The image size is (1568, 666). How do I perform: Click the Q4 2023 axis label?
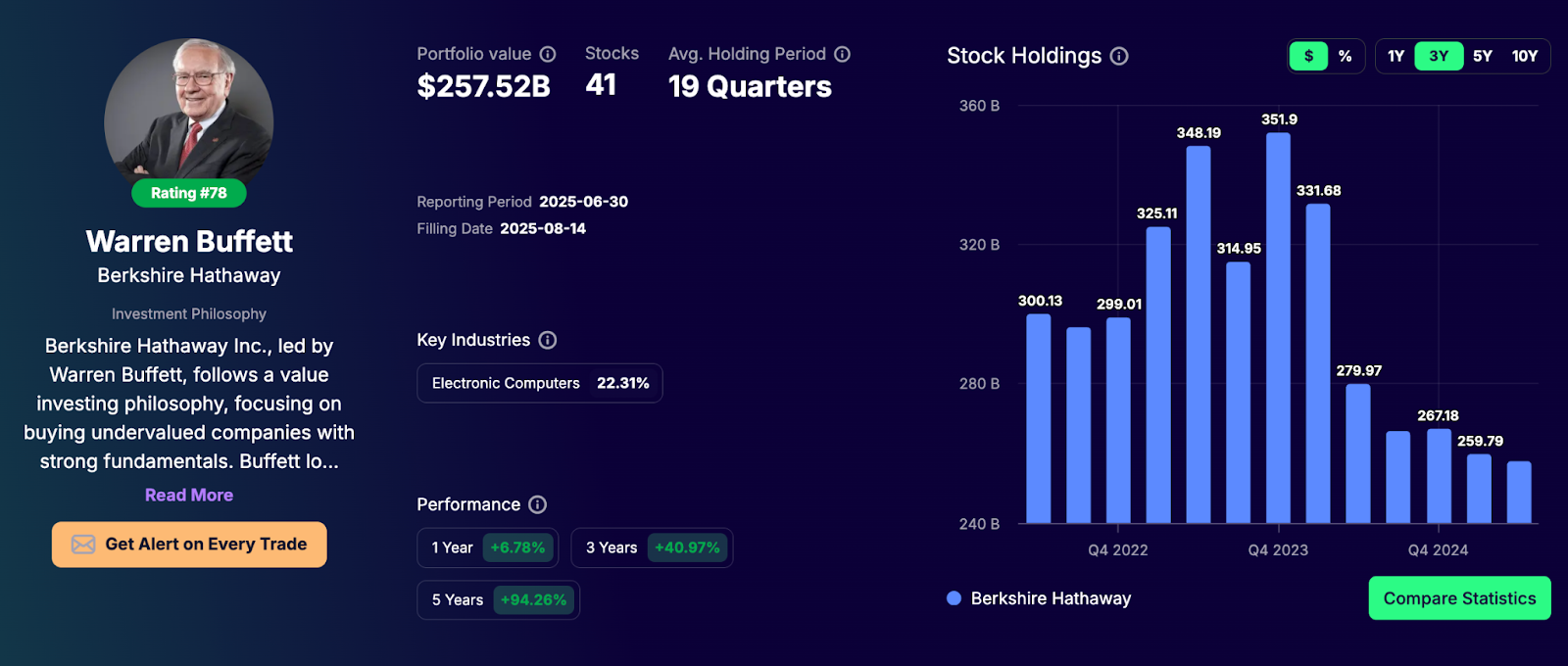click(x=1278, y=550)
